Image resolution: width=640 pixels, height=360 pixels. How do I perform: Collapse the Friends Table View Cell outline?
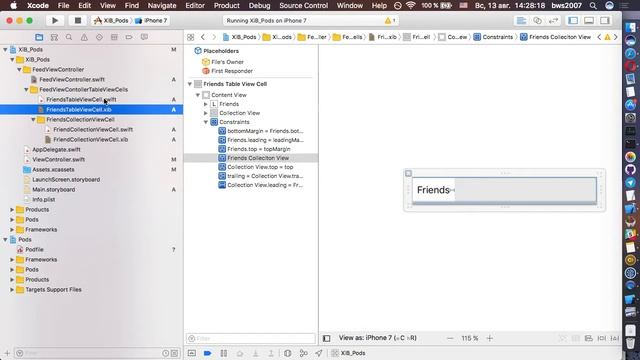click(190, 84)
